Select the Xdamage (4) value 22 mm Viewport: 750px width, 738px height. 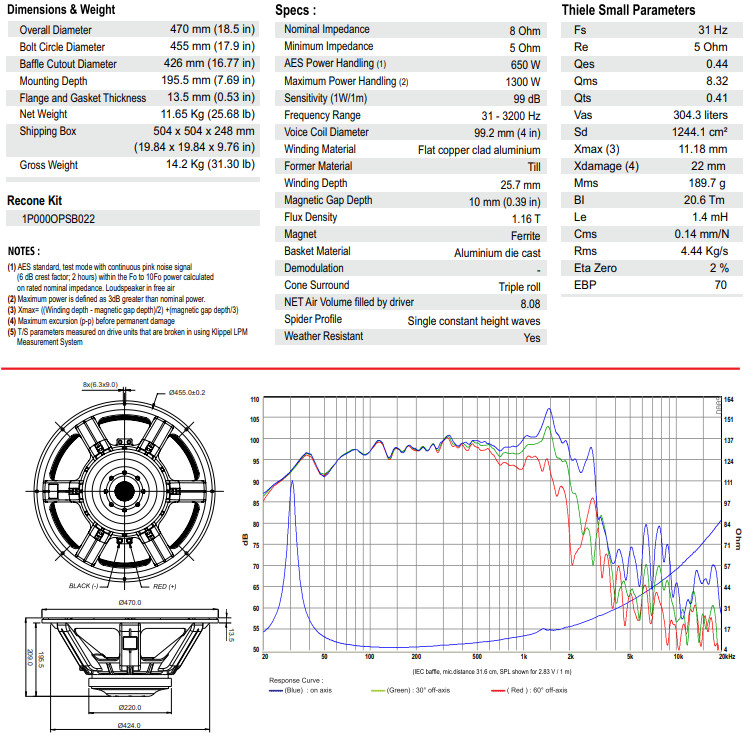(x=708, y=166)
